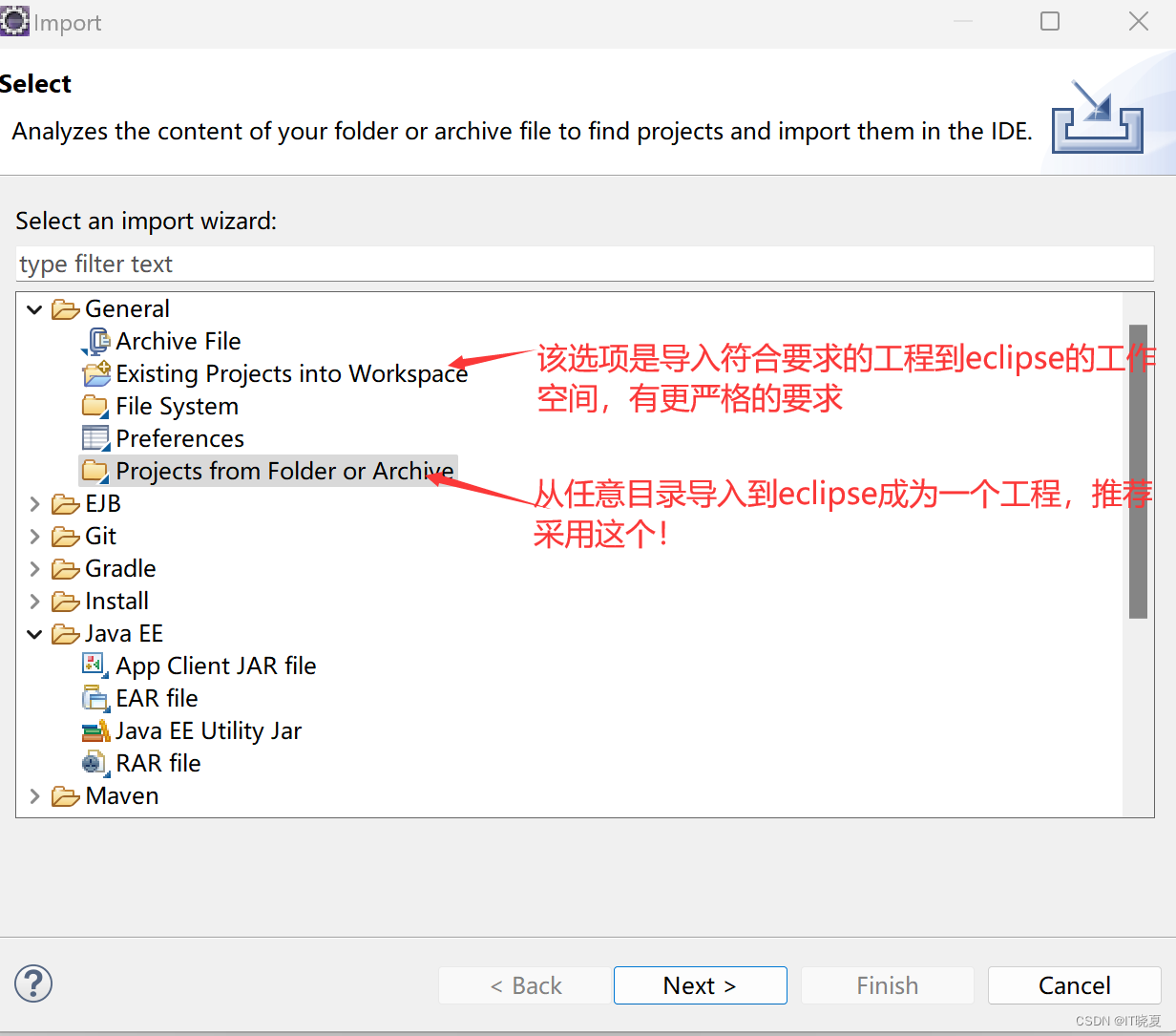Click the App Client JAR file icon

coord(94,665)
